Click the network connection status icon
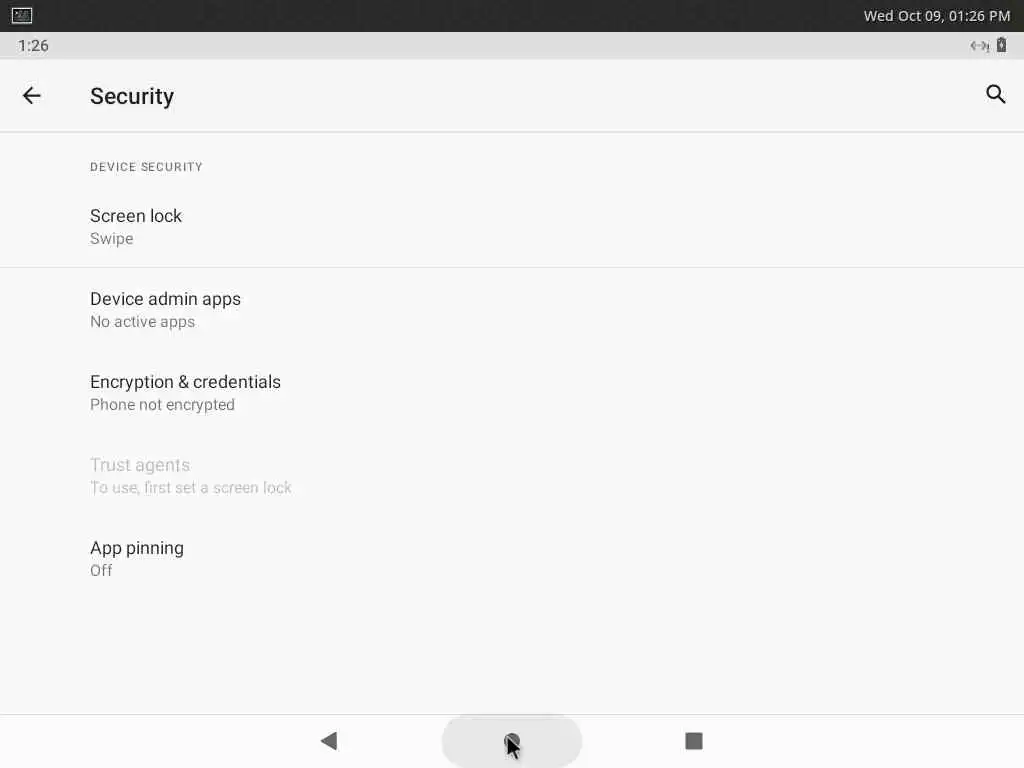 [979, 46]
